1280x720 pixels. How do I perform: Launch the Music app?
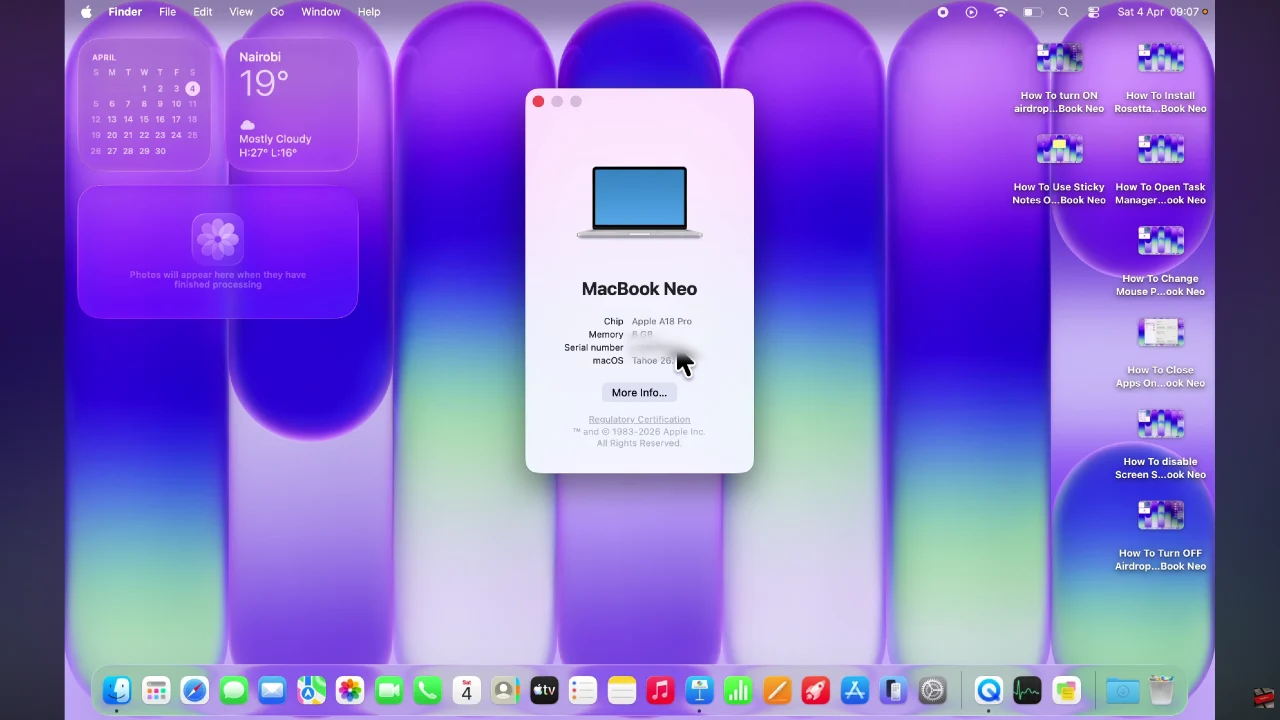660,690
